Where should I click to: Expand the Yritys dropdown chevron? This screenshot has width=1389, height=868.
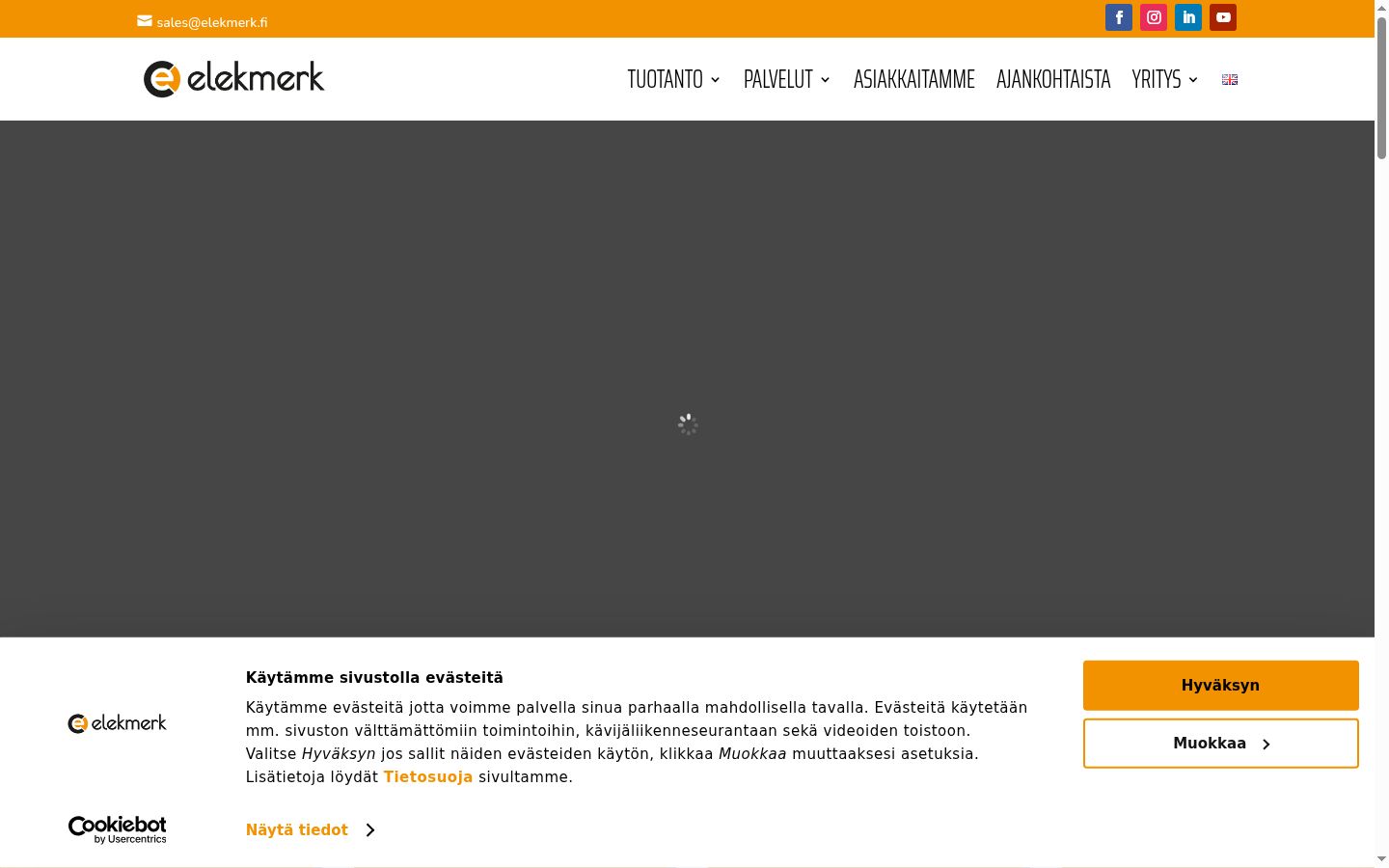tap(1193, 80)
